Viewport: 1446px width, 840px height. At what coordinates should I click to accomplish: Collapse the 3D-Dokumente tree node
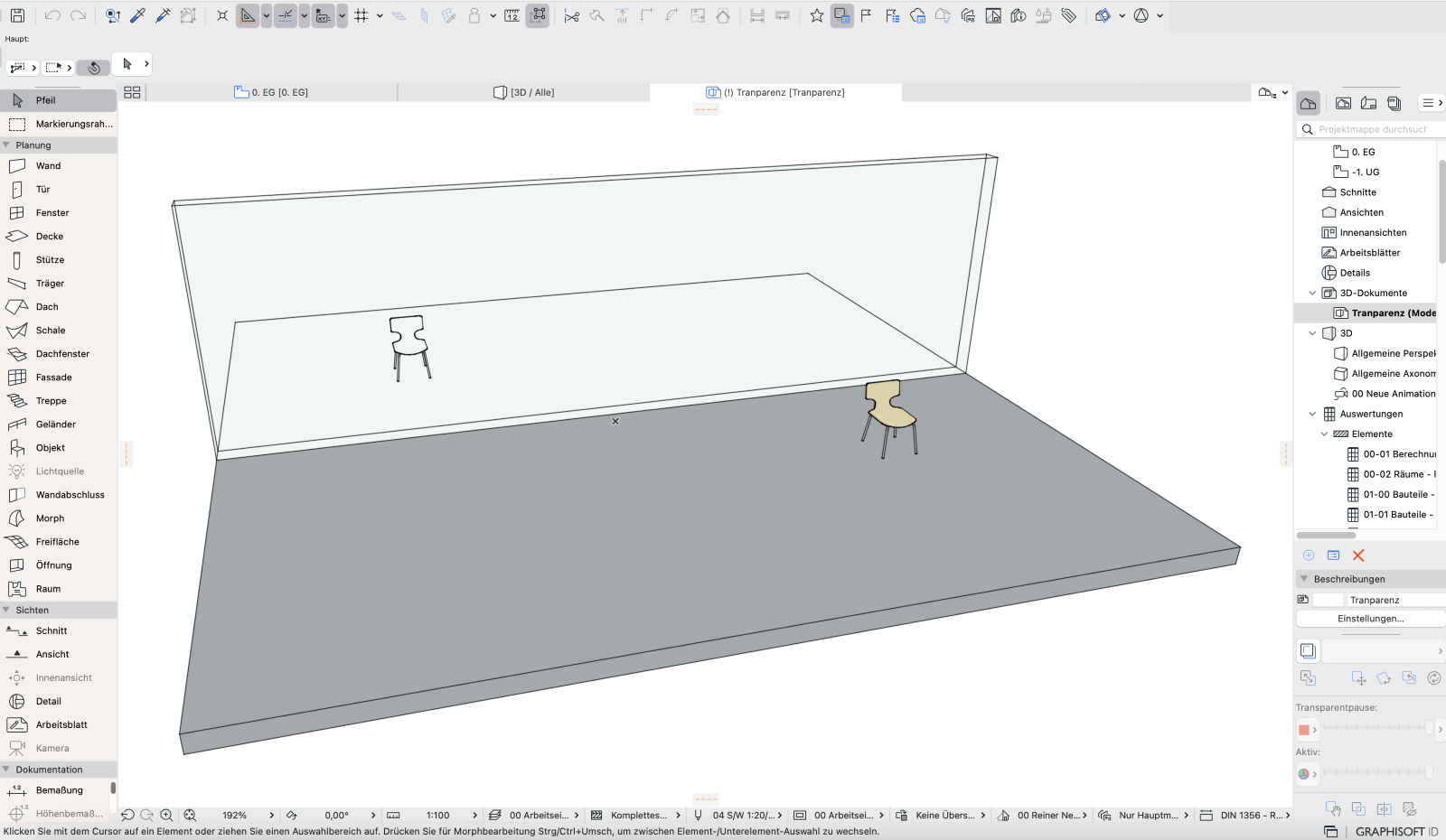click(x=1312, y=294)
